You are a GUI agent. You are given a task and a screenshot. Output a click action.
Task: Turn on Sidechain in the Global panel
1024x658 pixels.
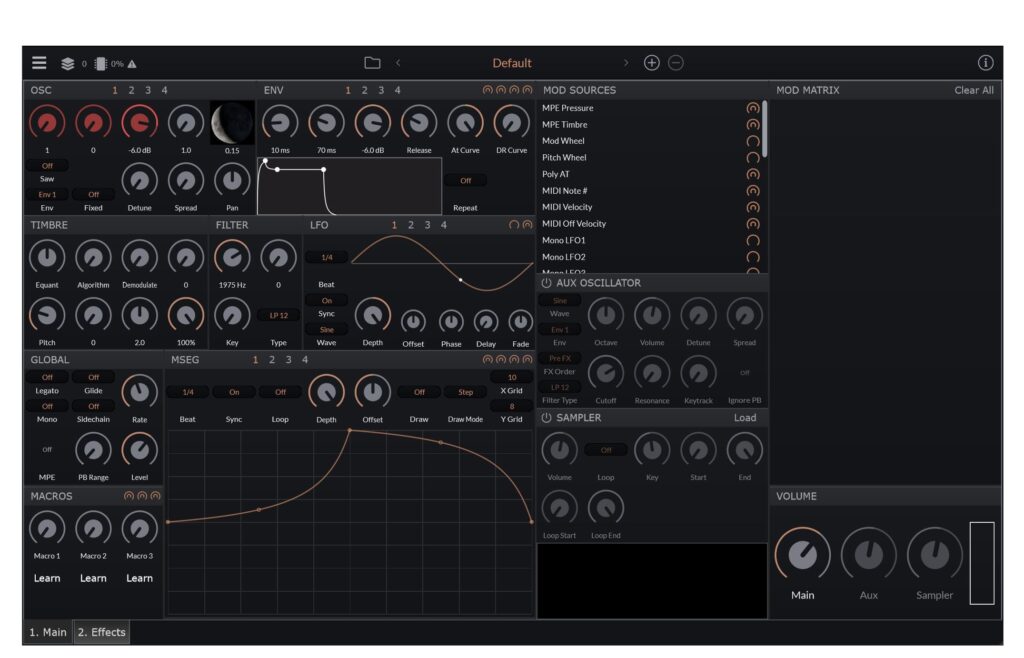tap(93, 405)
